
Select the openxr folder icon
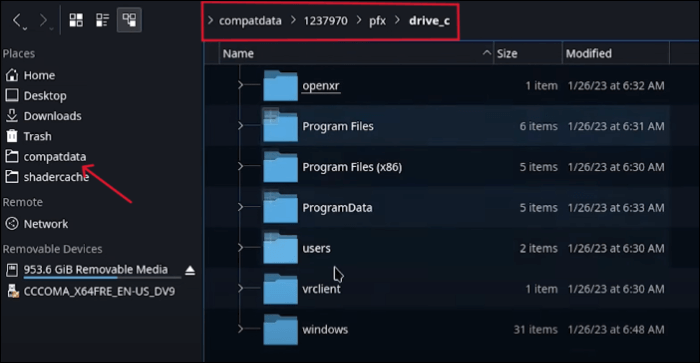[280, 86]
